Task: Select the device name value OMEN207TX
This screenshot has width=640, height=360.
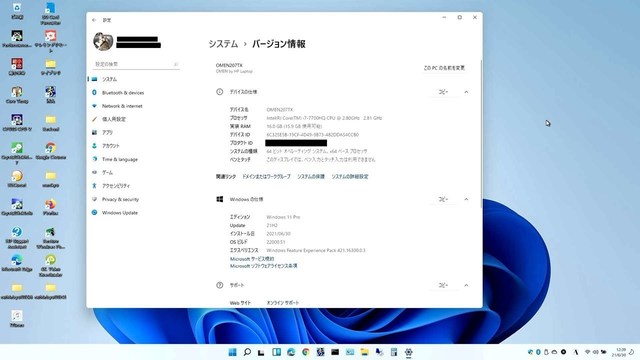Action: pyautogui.click(x=280, y=110)
